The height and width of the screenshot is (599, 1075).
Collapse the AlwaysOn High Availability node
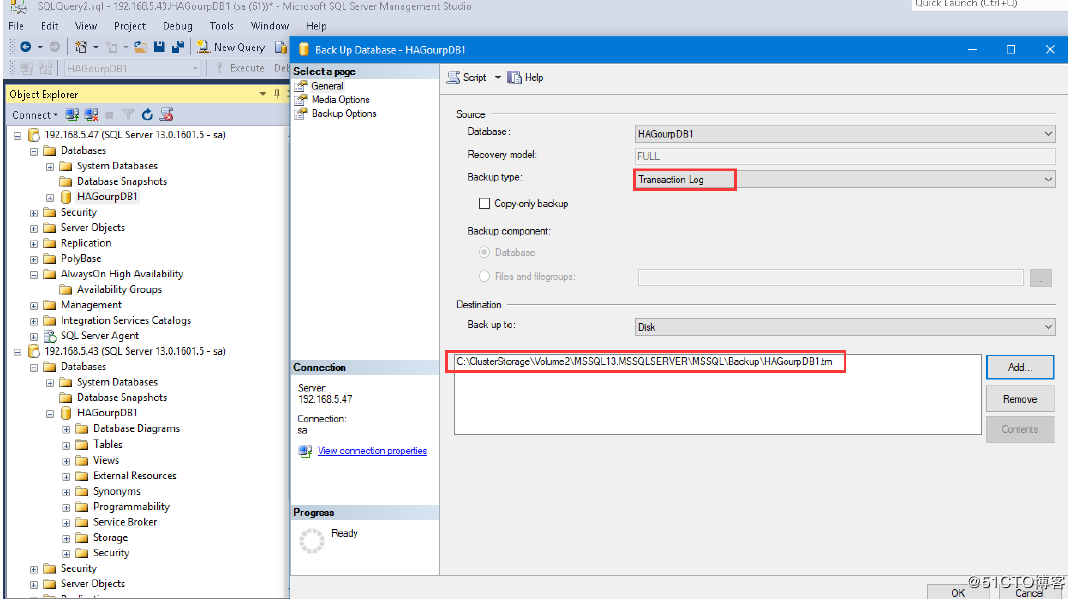tap(34, 274)
